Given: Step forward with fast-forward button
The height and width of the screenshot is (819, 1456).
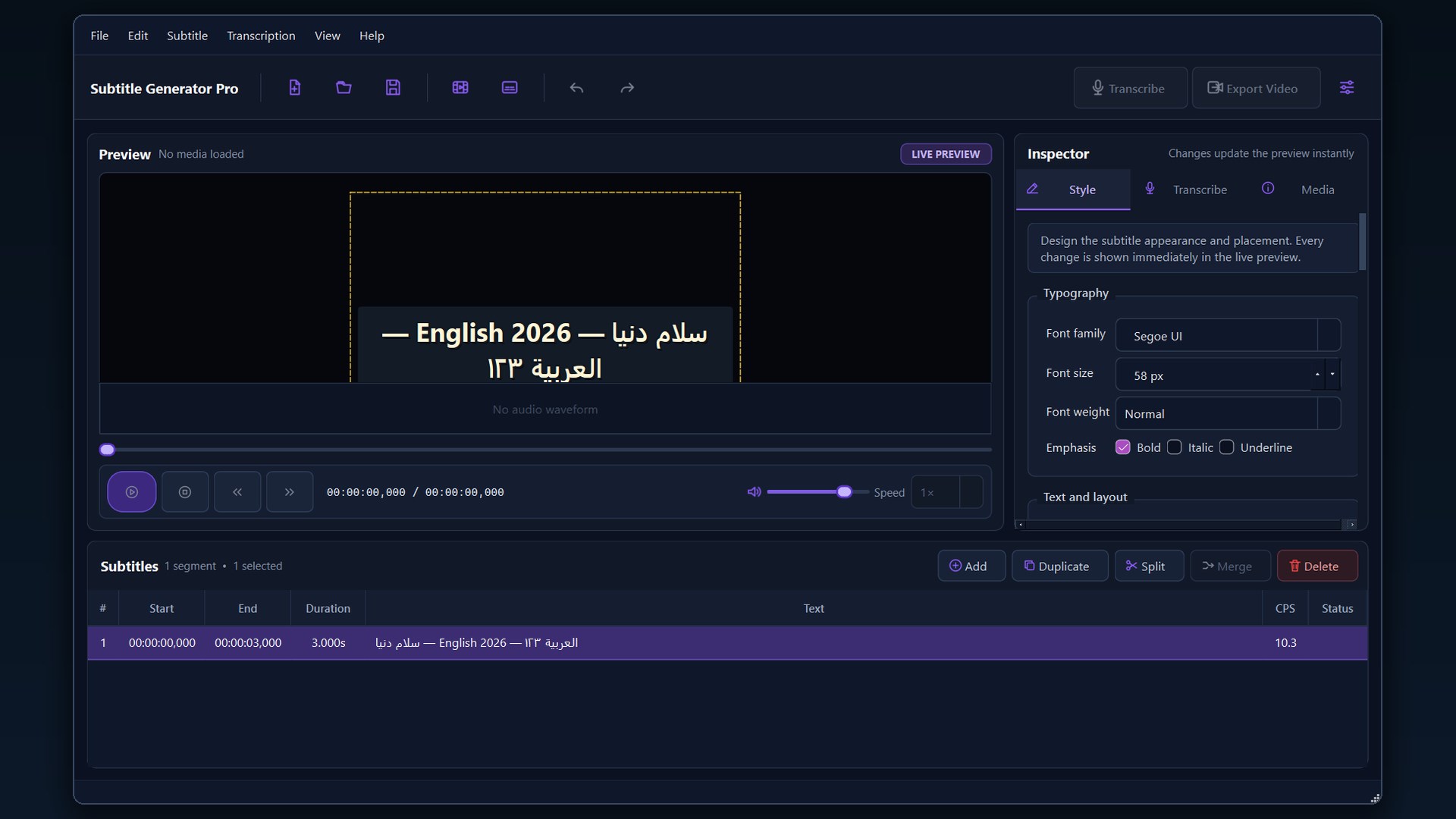Looking at the screenshot, I should (290, 492).
